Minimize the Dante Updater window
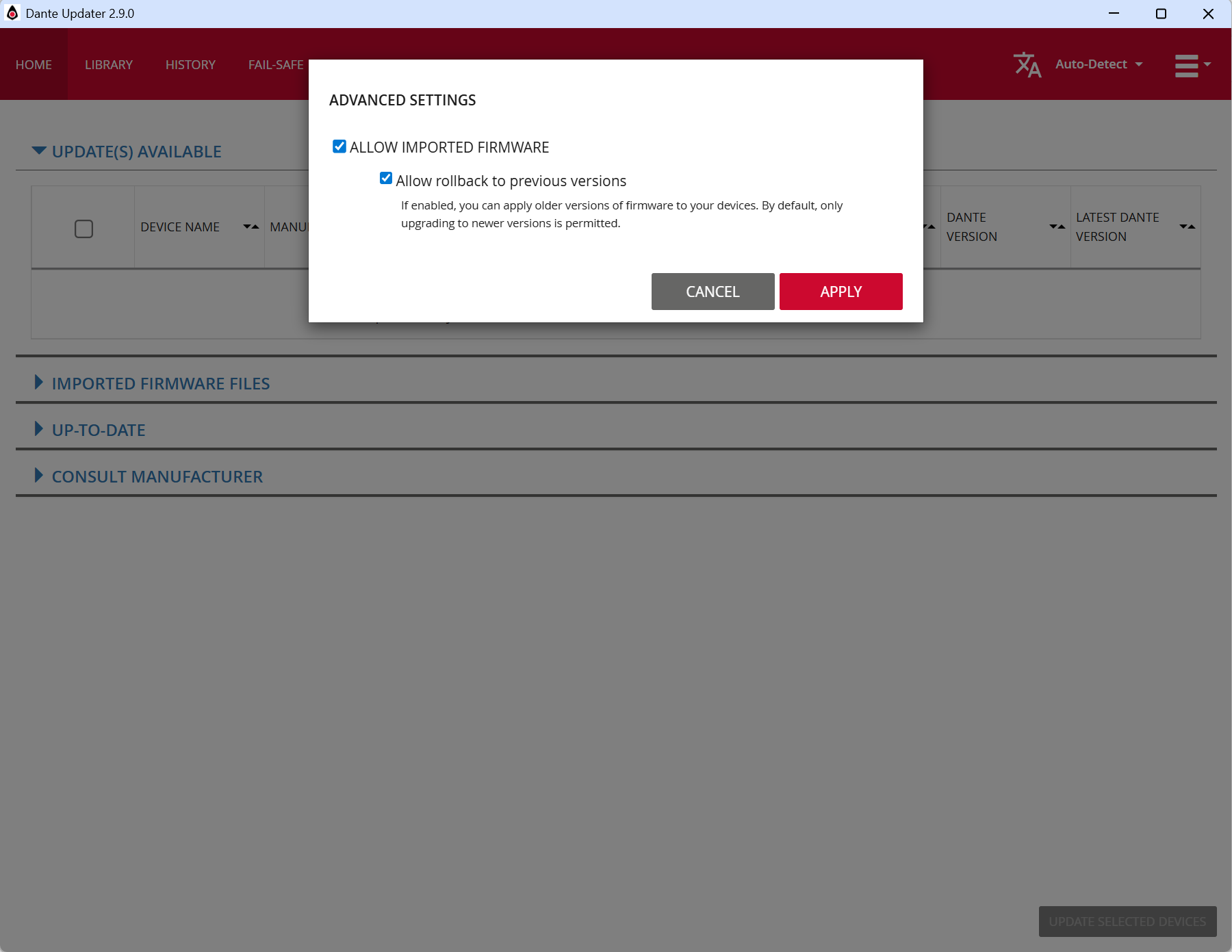The width and height of the screenshot is (1232, 952). click(1114, 14)
